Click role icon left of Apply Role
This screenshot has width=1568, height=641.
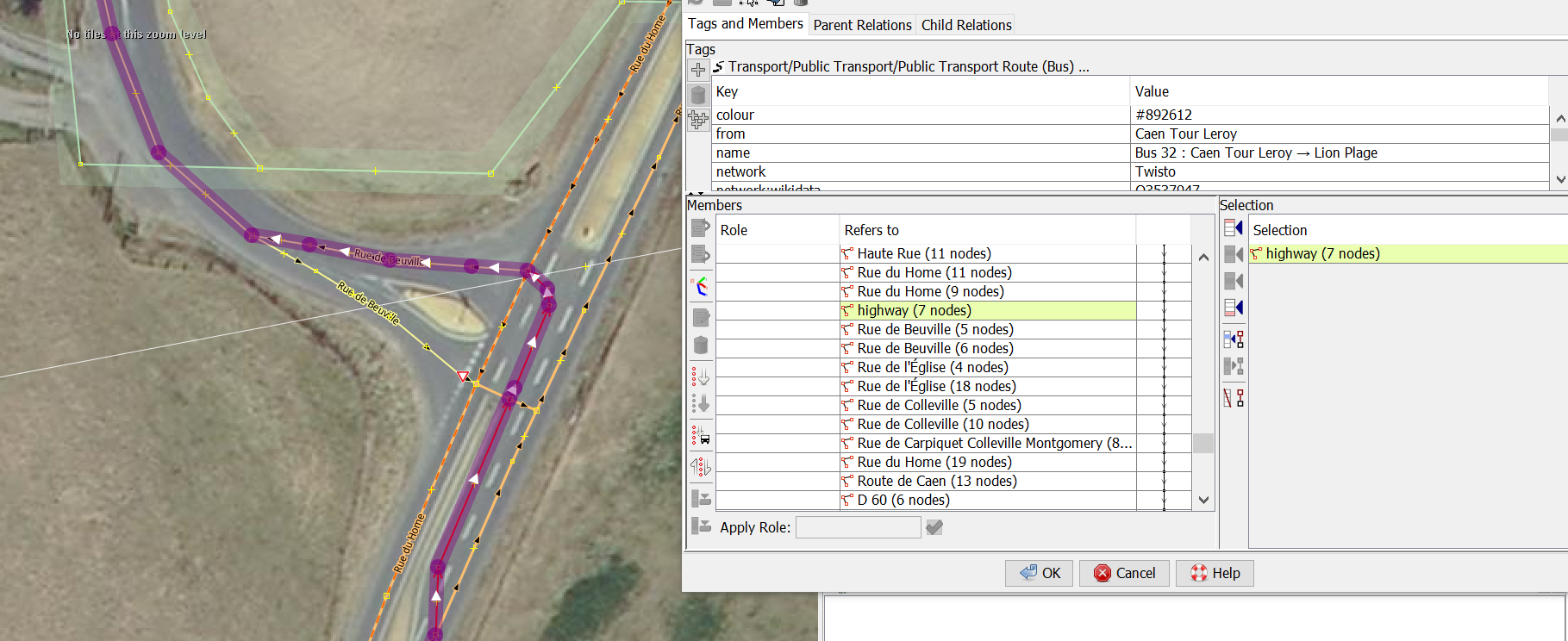[x=701, y=526]
